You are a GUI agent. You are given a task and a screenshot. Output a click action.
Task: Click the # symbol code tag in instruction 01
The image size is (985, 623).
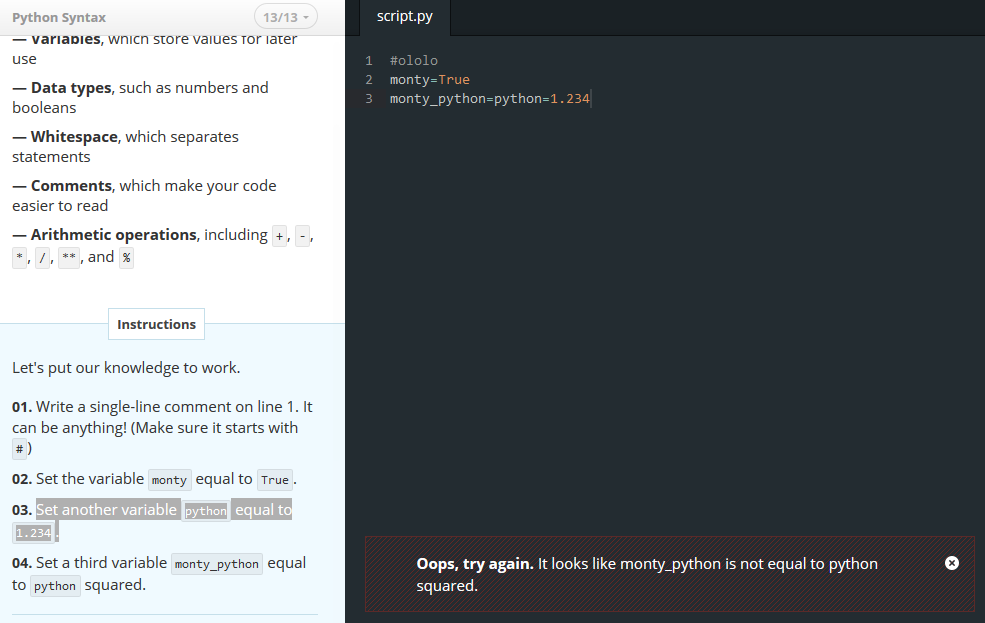(19, 449)
